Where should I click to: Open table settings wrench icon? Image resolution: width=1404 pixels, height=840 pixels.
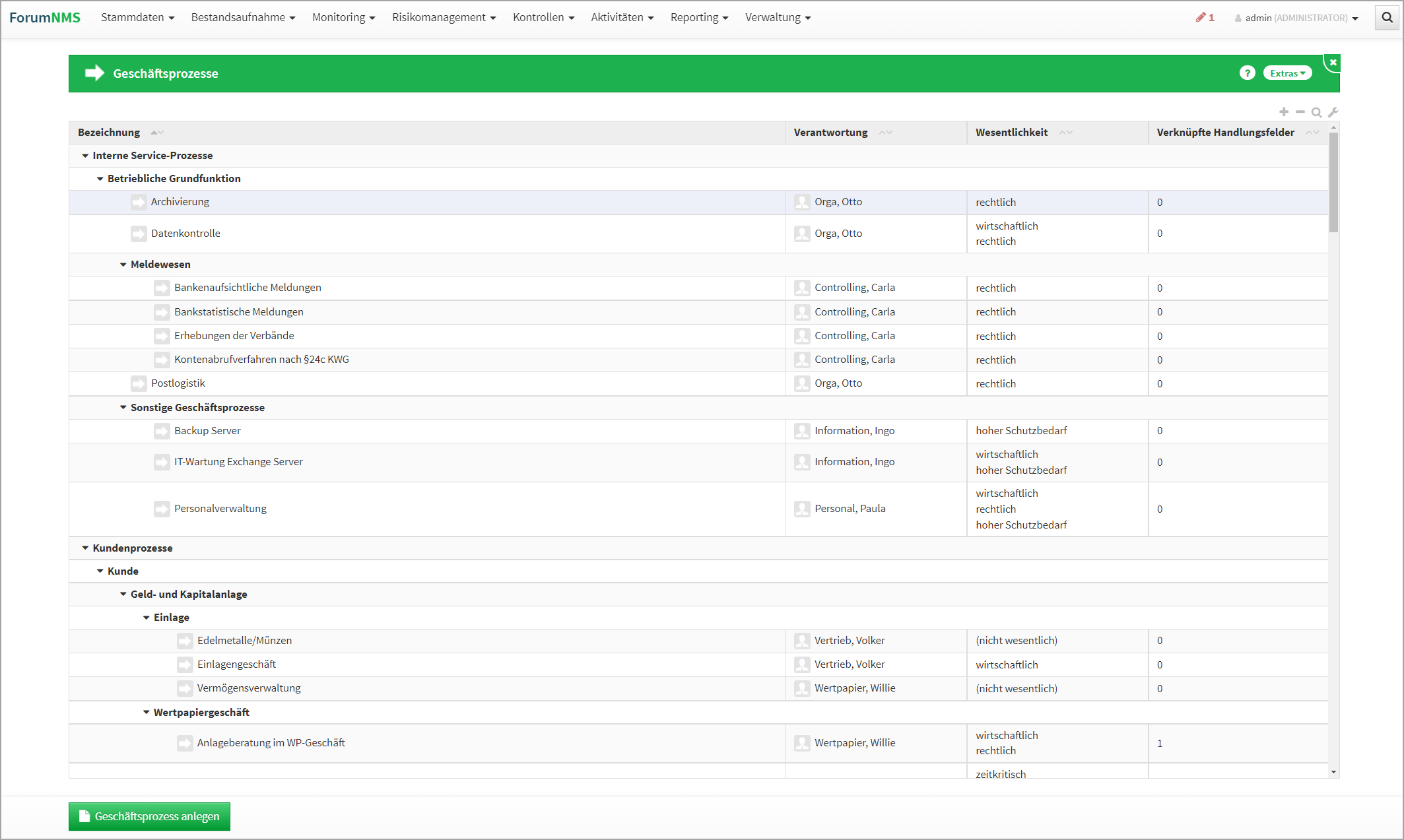[1333, 112]
